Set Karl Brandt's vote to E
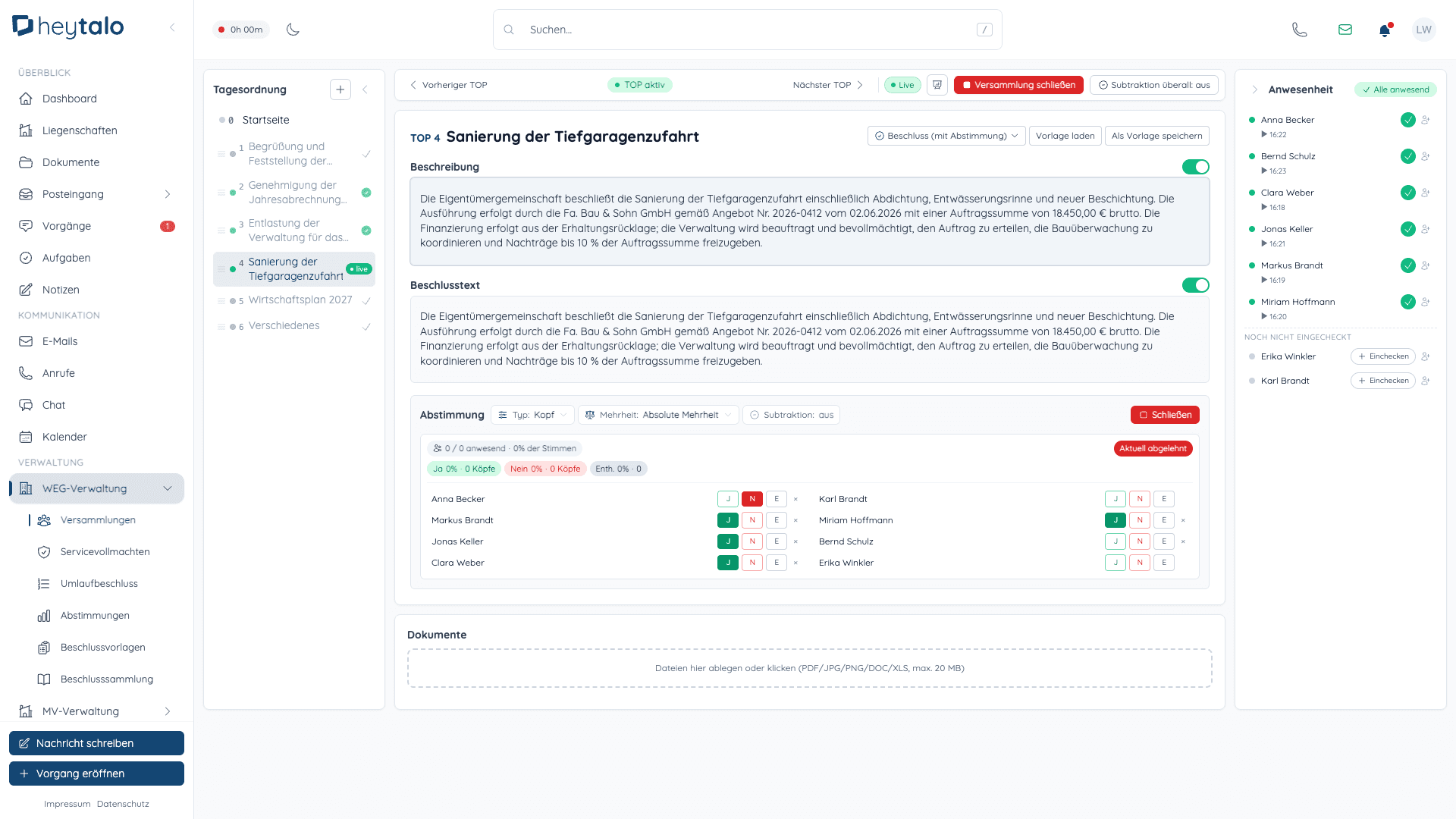Screen dimensions: 1456x819 point(1164,499)
